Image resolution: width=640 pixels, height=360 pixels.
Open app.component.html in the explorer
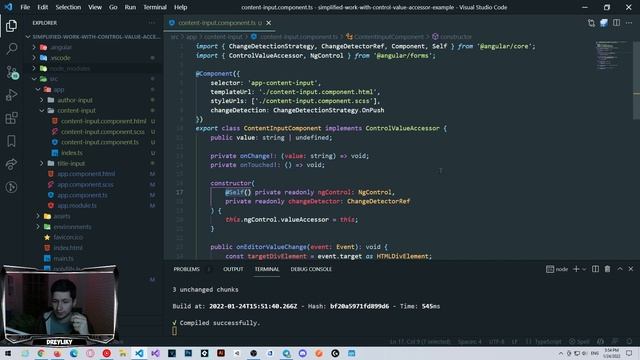(x=86, y=174)
